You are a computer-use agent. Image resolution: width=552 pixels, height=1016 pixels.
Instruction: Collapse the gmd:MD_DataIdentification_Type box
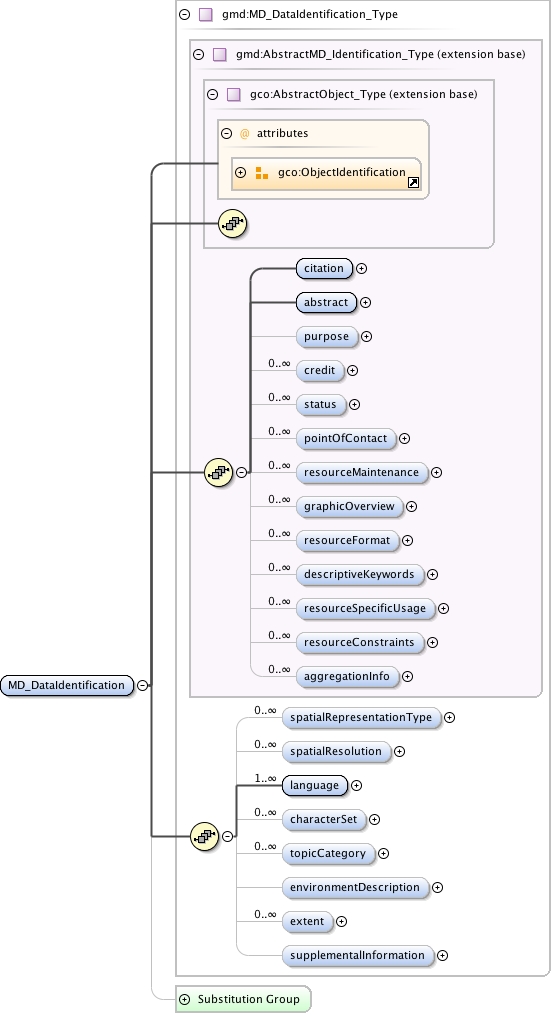pos(185,14)
